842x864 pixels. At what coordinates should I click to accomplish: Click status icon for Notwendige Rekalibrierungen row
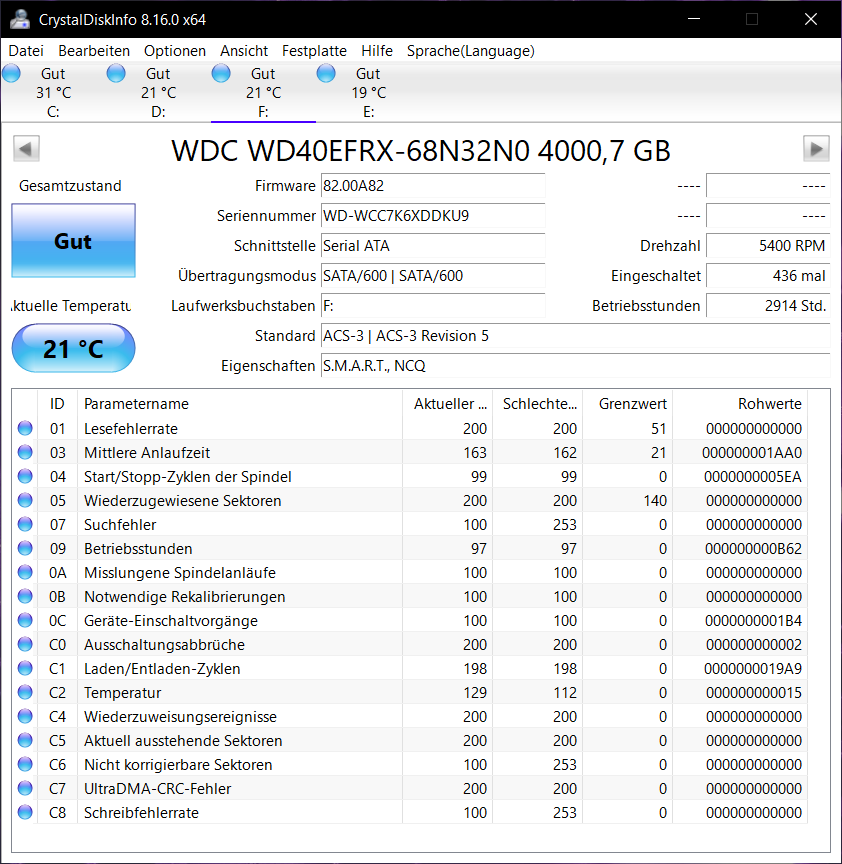coord(25,596)
